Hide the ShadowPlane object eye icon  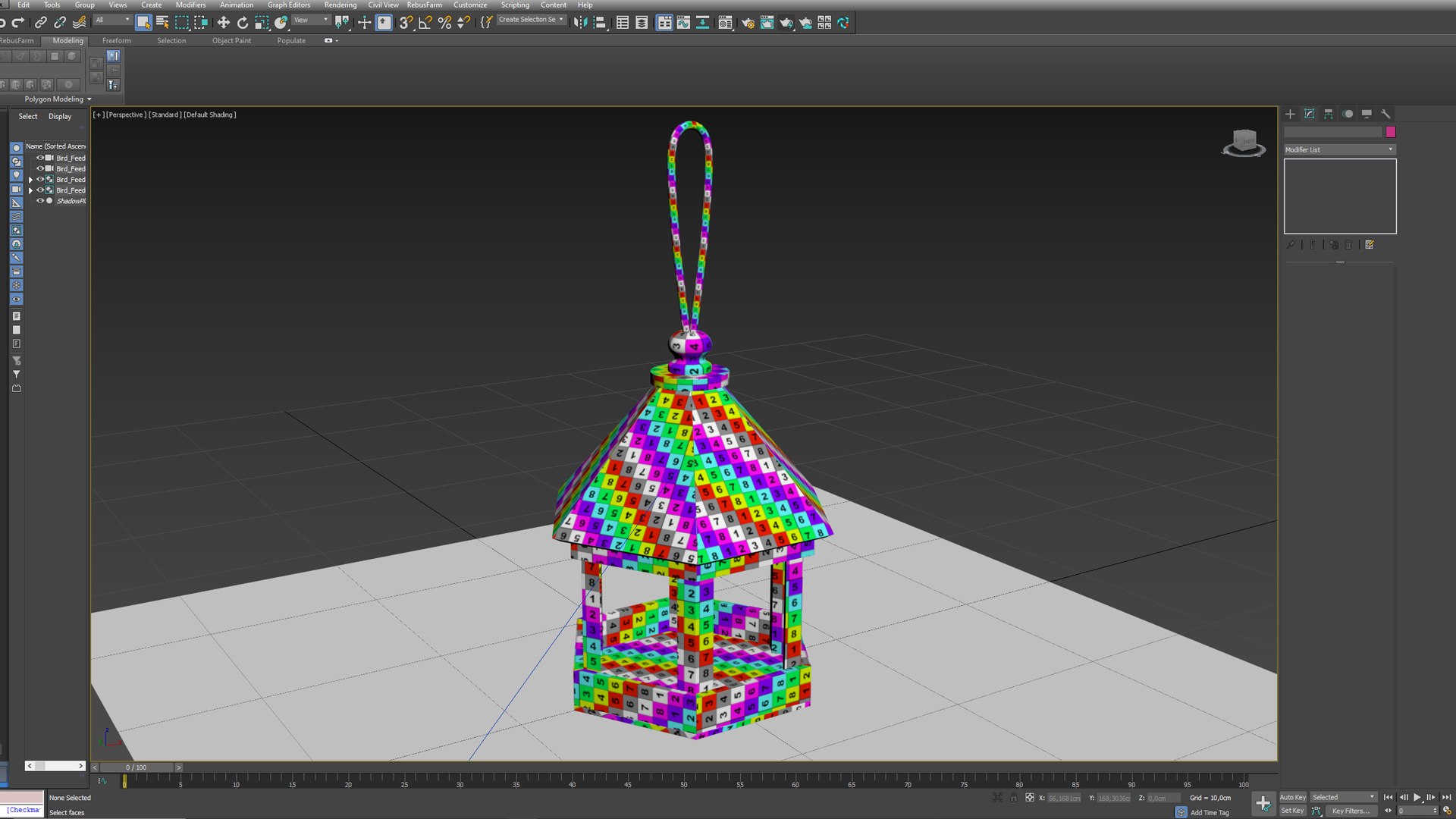[40, 201]
